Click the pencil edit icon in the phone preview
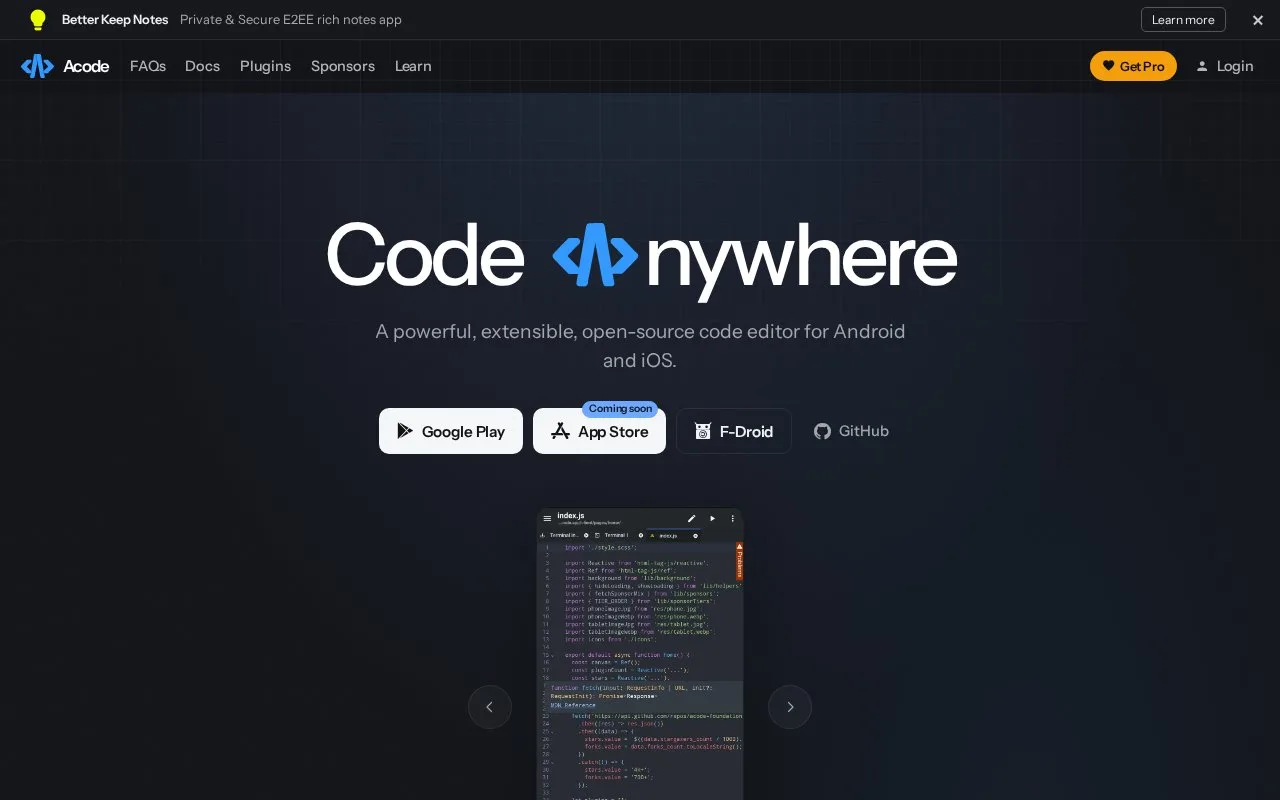Screen dimensions: 1280x800 pyautogui.click(x=691, y=518)
